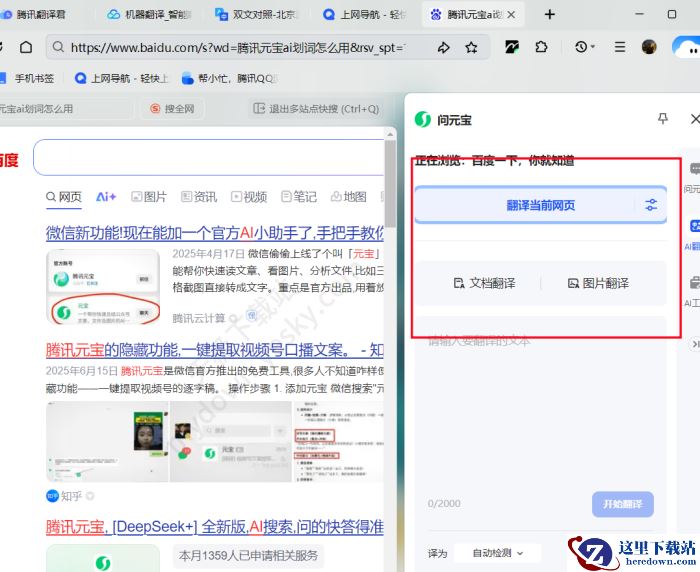
Task: Open a new tab with the plus button
Action: (550, 15)
